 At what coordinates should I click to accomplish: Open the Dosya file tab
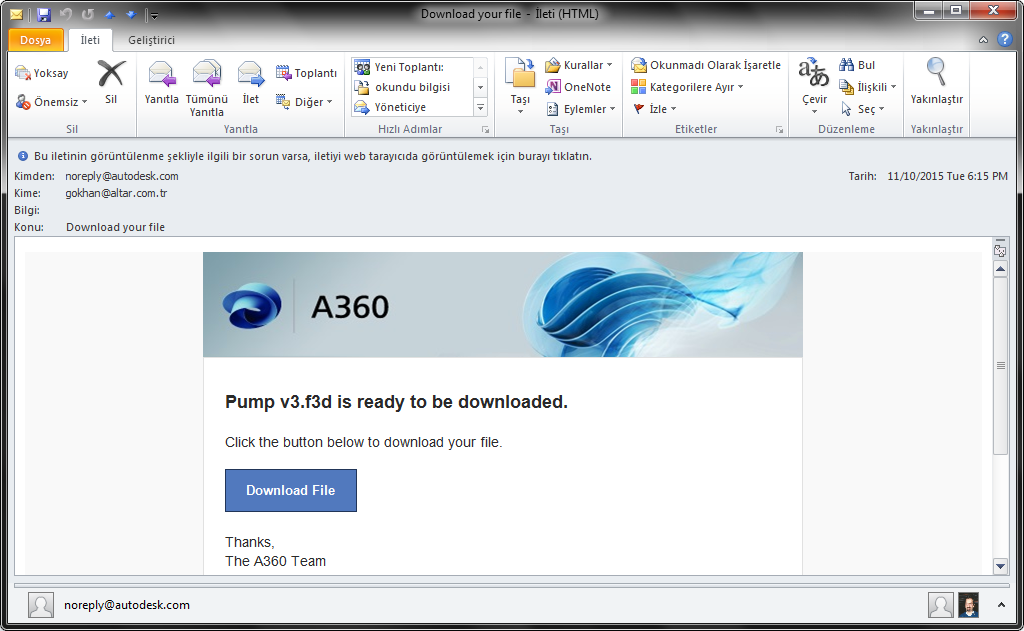(35, 40)
